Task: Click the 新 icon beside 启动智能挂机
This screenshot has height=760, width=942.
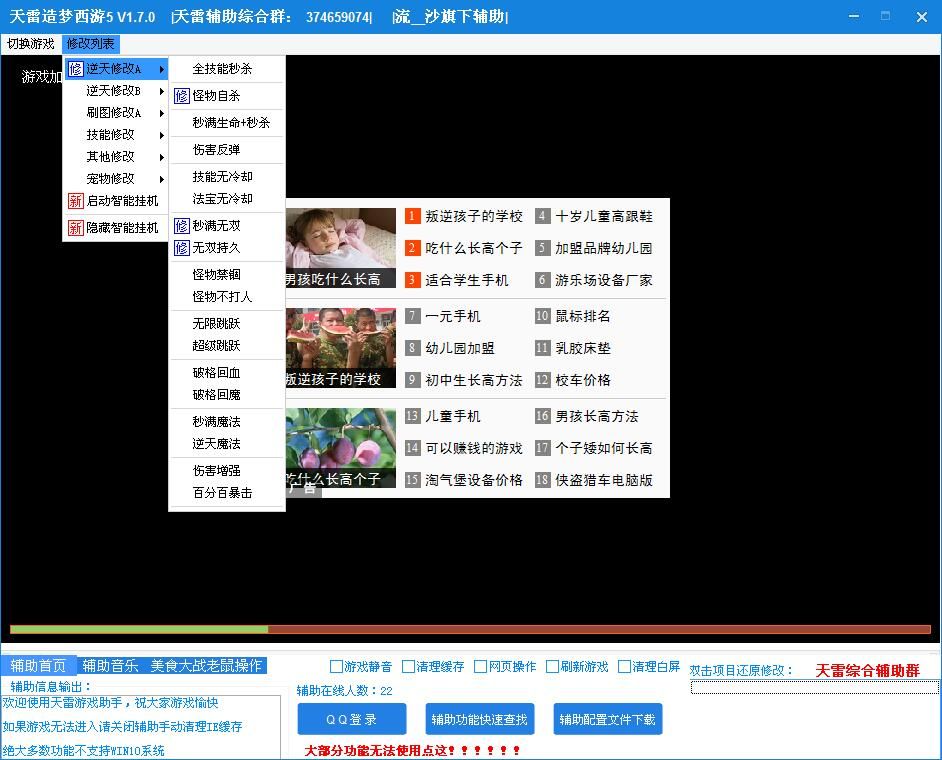Action: (x=76, y=201)
